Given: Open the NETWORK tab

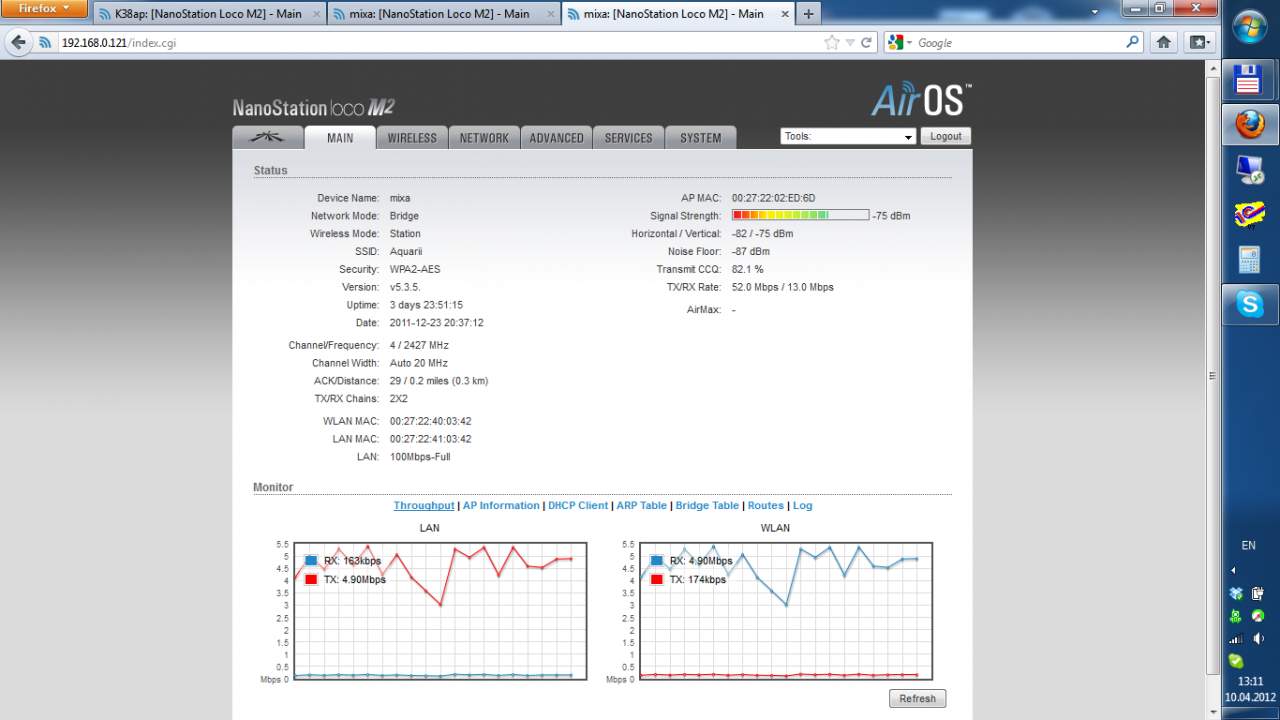Looking at the screenshot, I should 484,137.
